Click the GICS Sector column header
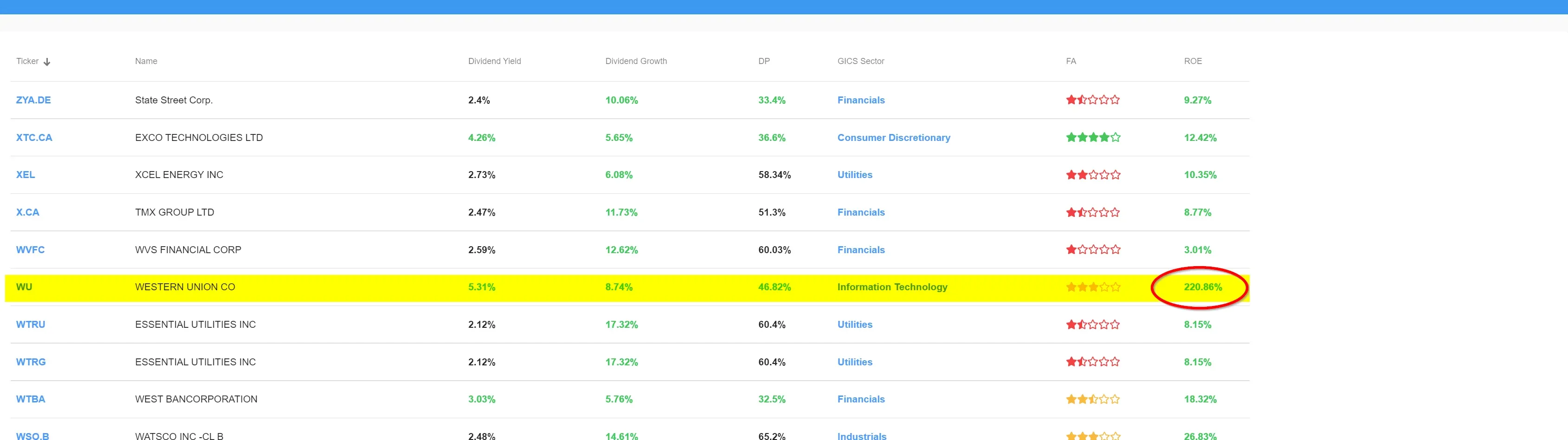 coord(860,61)
